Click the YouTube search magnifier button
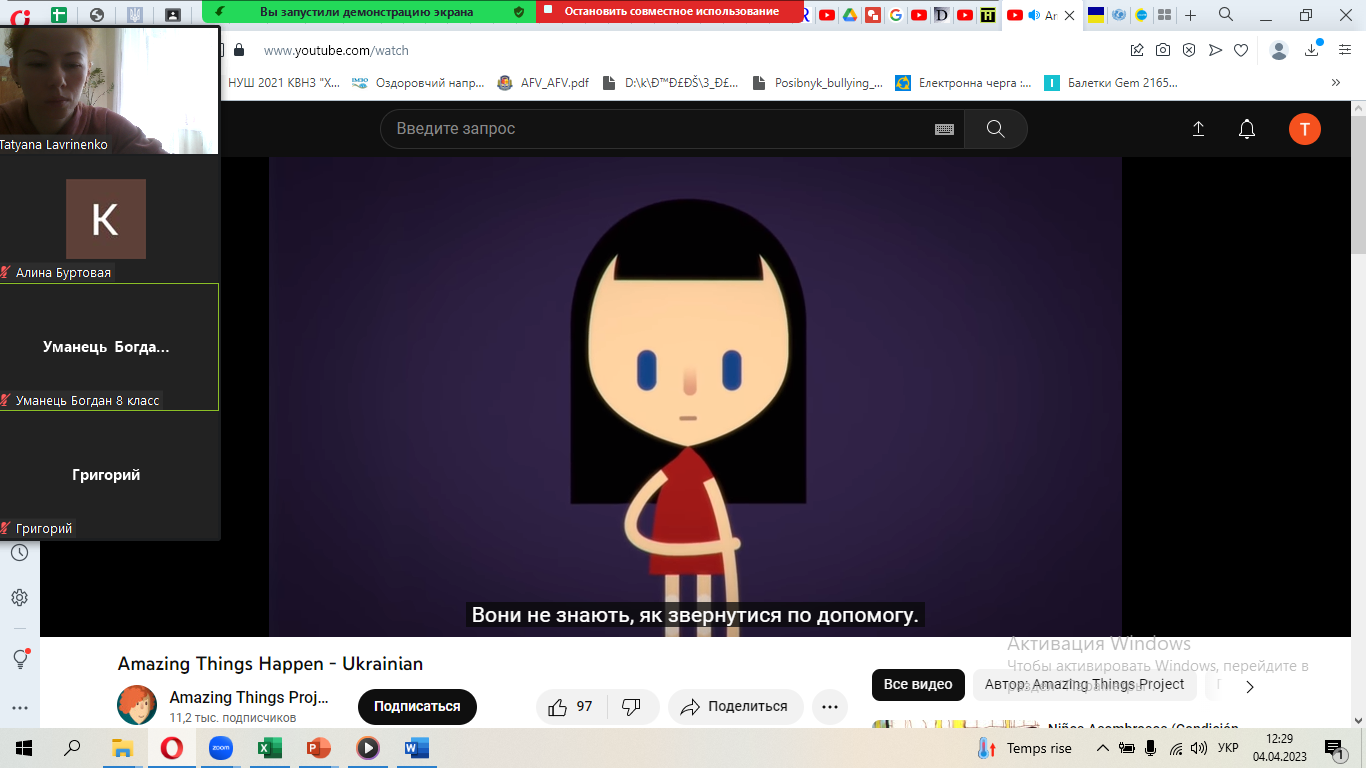Image resolution: width=1366 pixels, height=768 pixels. pyautogui.click(x=995, y=129)
